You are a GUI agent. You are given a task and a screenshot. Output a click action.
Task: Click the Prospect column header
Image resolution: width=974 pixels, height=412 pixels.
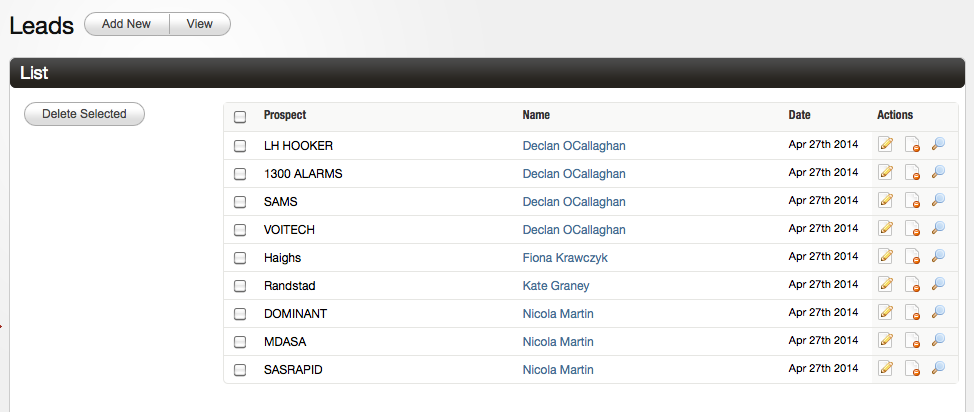[285, 115]
